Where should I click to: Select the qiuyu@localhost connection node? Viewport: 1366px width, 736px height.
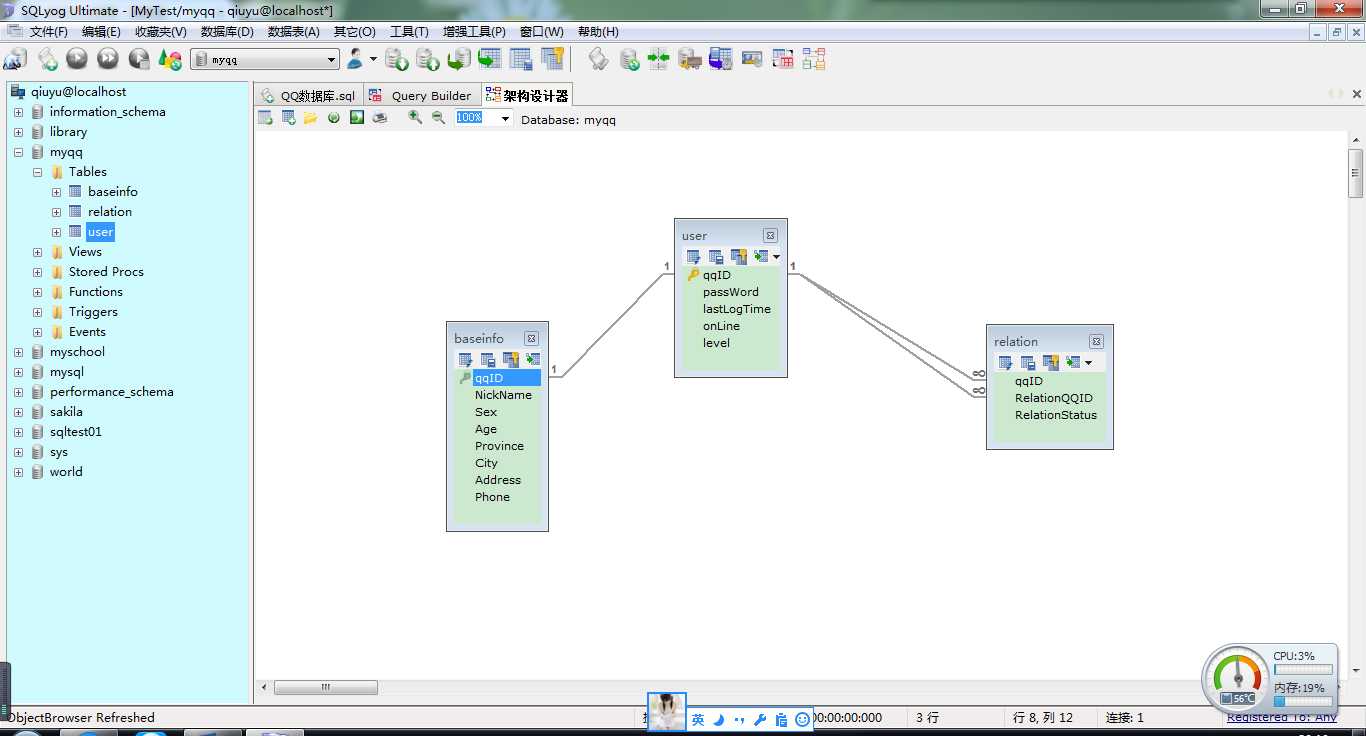79,92
